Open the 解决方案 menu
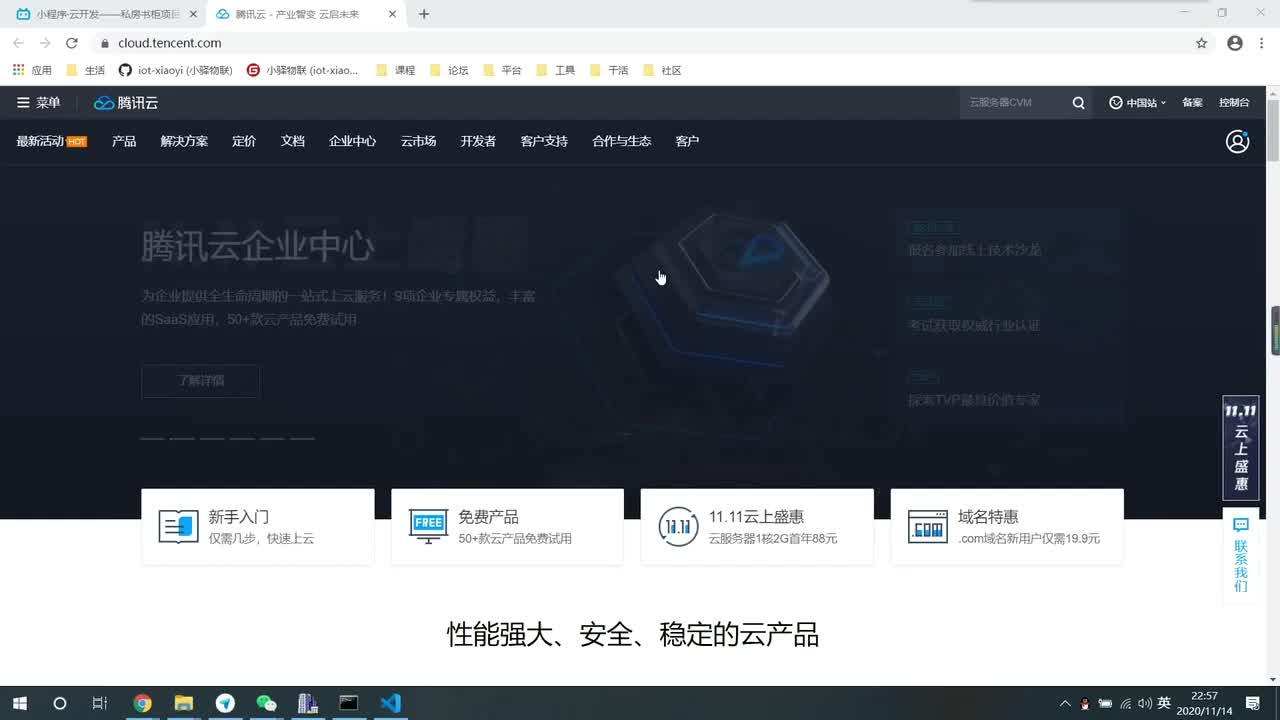Image resolution: width=1280 pixels, height=720 pixels. pyautogui.click(x=184, y=141)
